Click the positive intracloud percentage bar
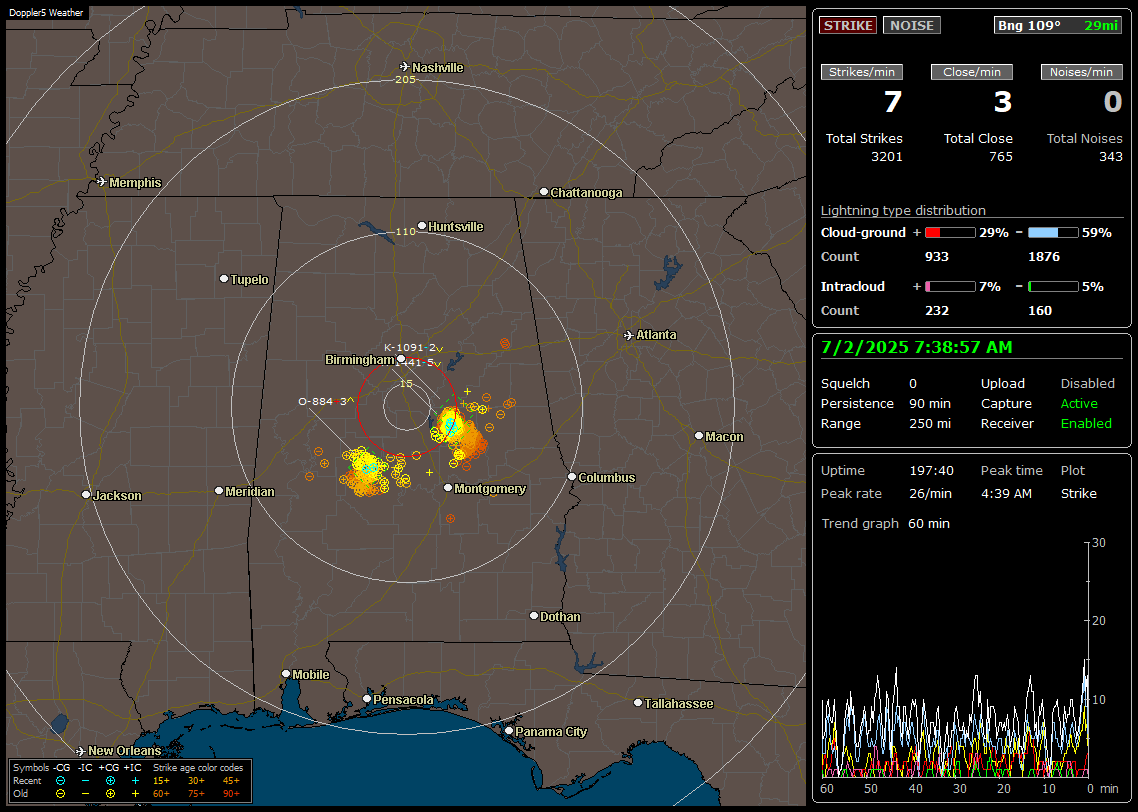This screenshot has width=1138, height=812. [x=950, y=287]
